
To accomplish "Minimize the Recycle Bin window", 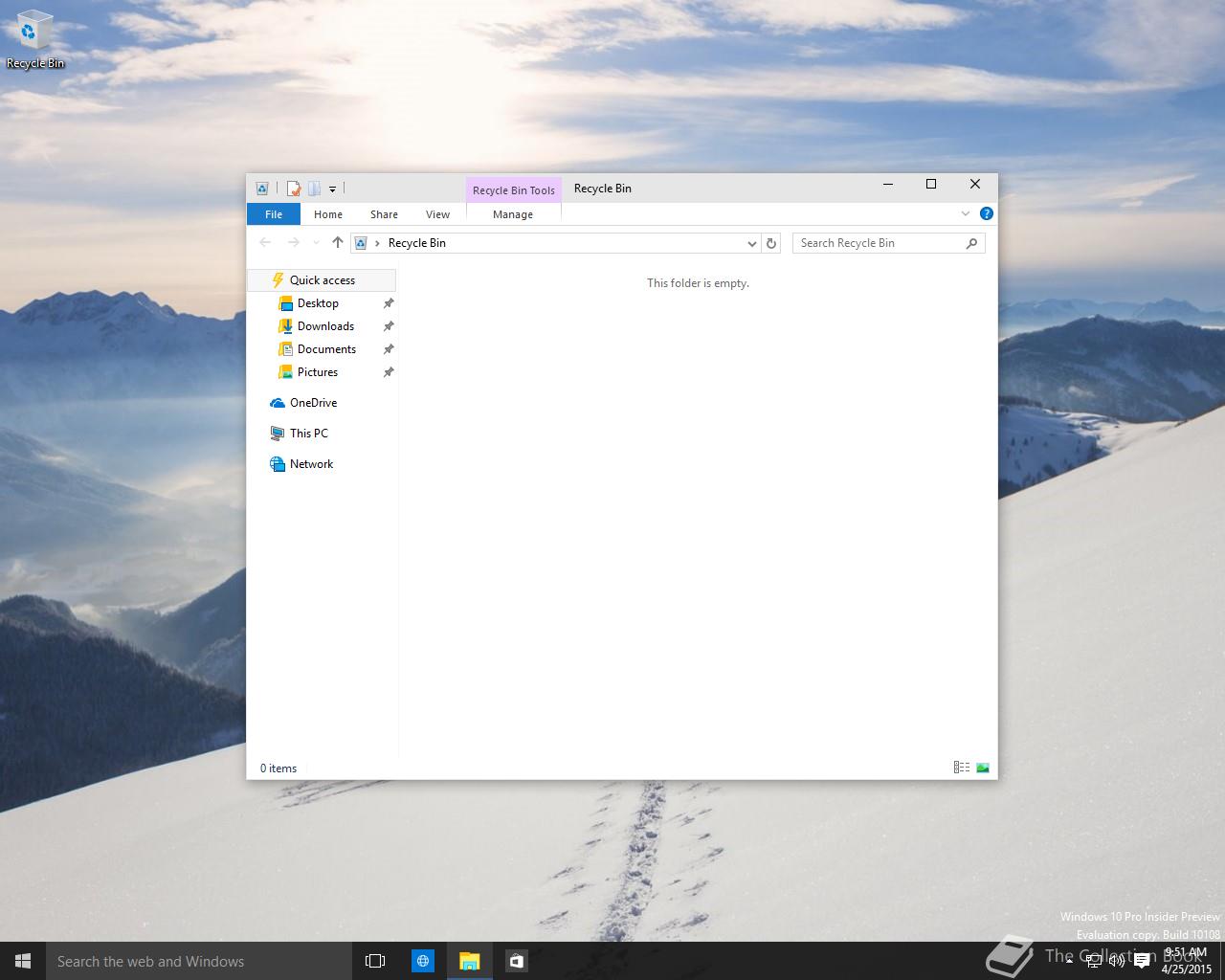I will (888, 185).
